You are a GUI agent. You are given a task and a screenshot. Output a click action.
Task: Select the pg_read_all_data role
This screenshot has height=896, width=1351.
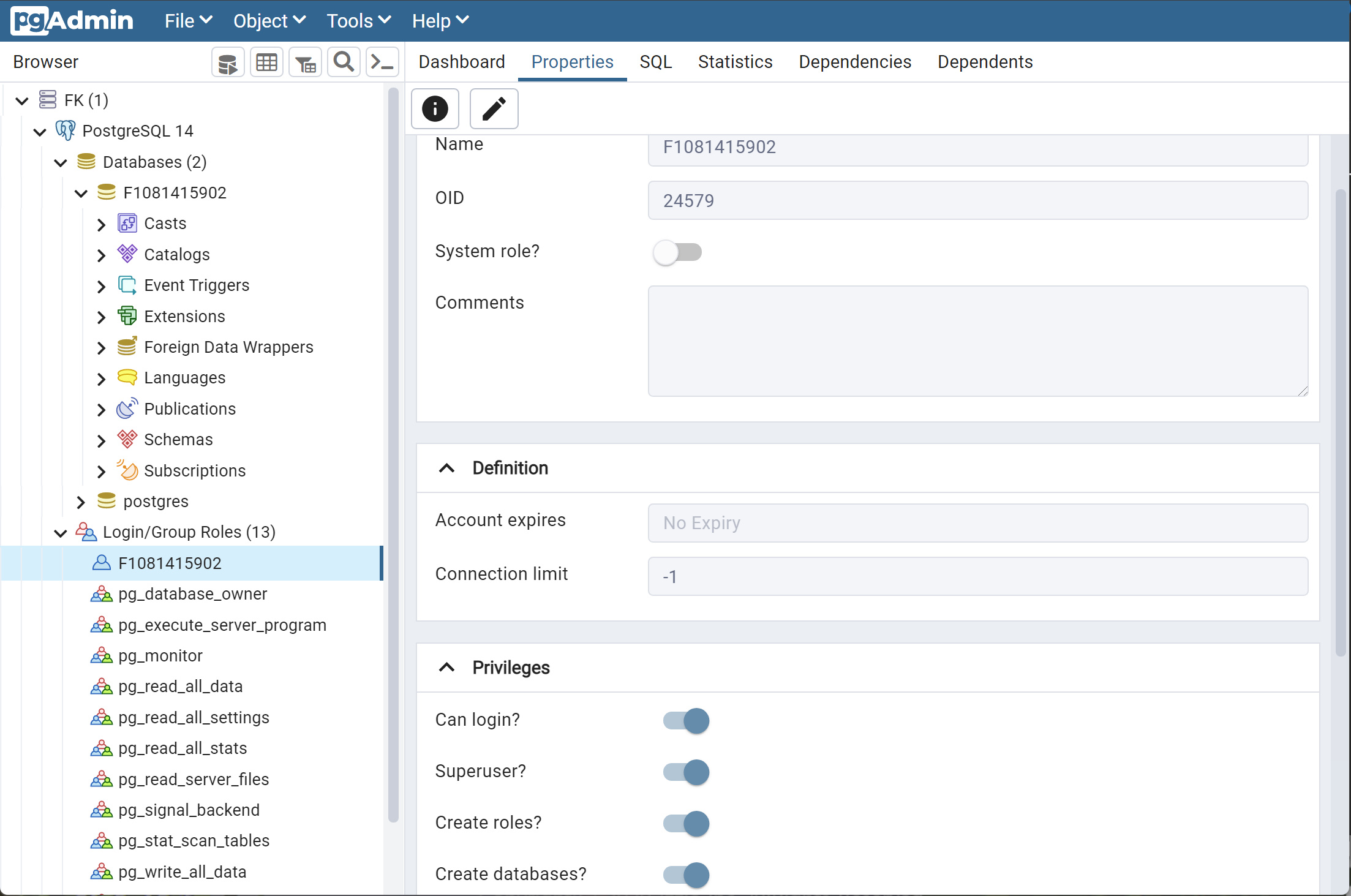[x=181, y=687]
